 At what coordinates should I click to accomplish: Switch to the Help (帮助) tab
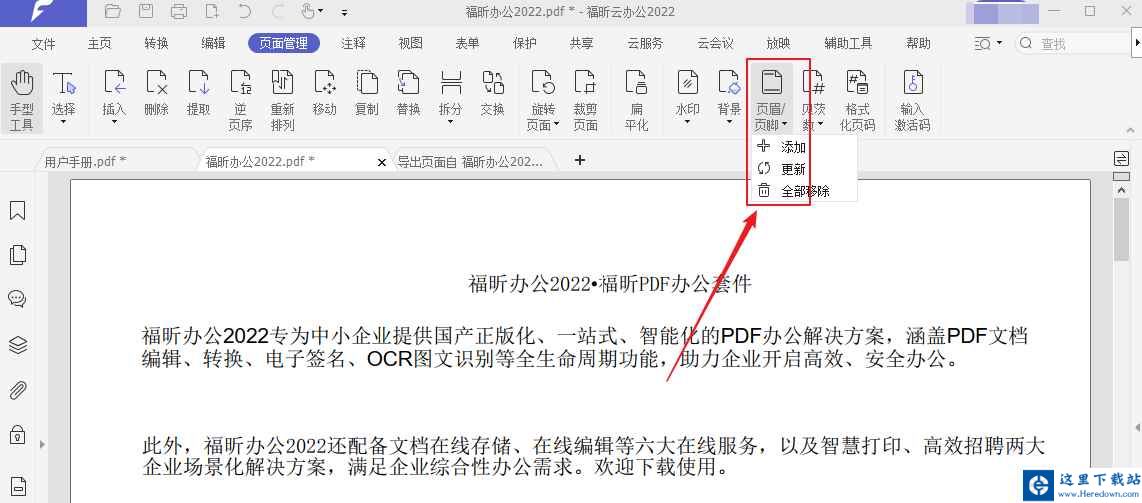click(918, 44)
